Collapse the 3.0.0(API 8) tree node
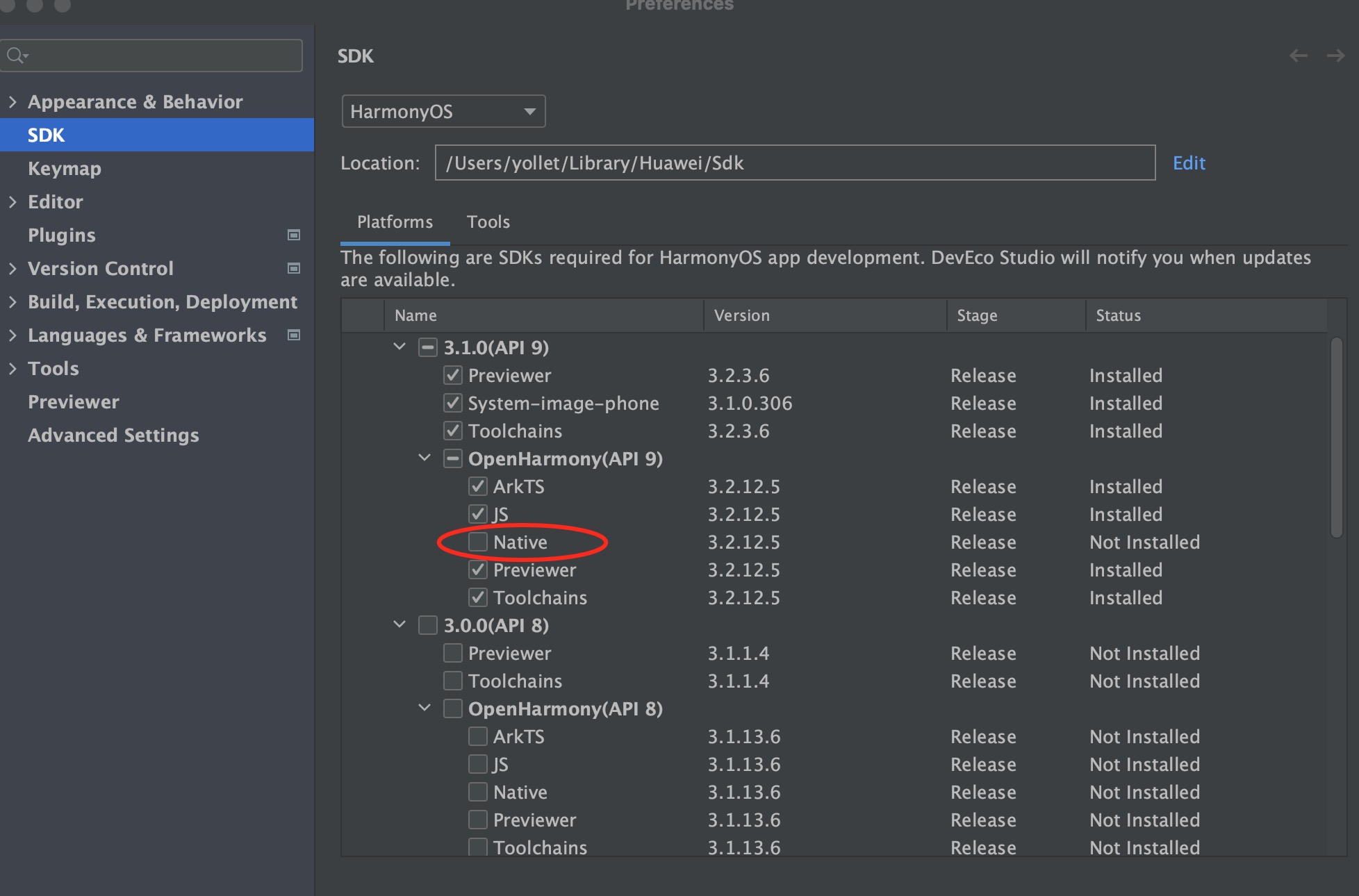Image resolution: width=1359 pixels, height=896 pixels. [400, 624]
